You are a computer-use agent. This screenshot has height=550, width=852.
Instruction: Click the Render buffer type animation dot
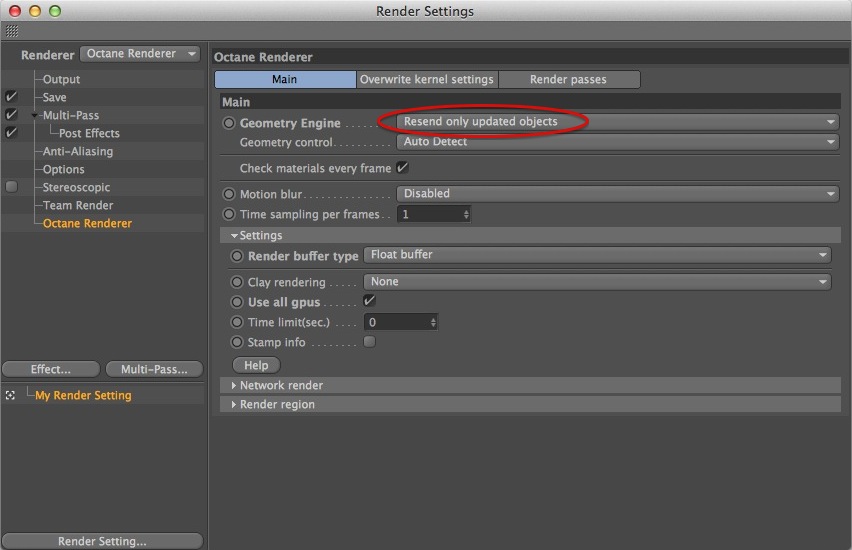pos(237,256)
